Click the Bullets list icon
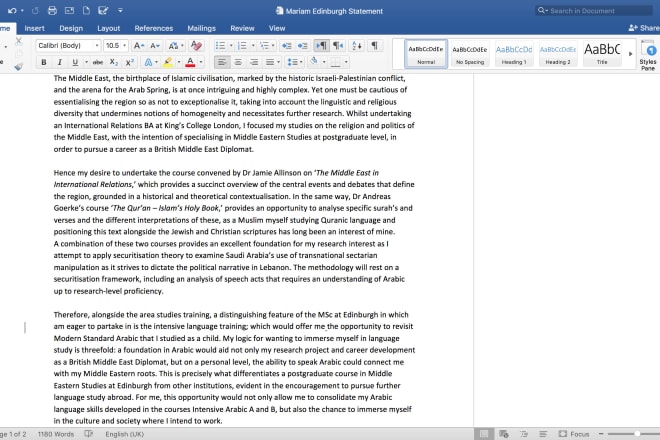 point(220,45)
